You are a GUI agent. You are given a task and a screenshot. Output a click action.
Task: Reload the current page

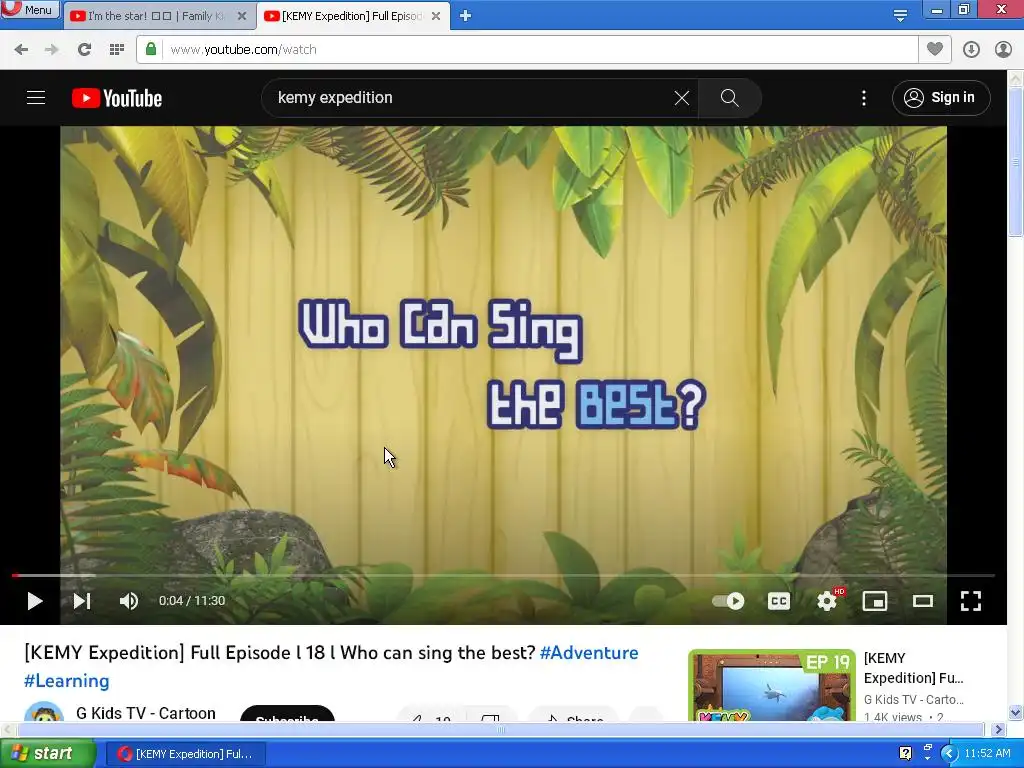(x=84, y=50)
